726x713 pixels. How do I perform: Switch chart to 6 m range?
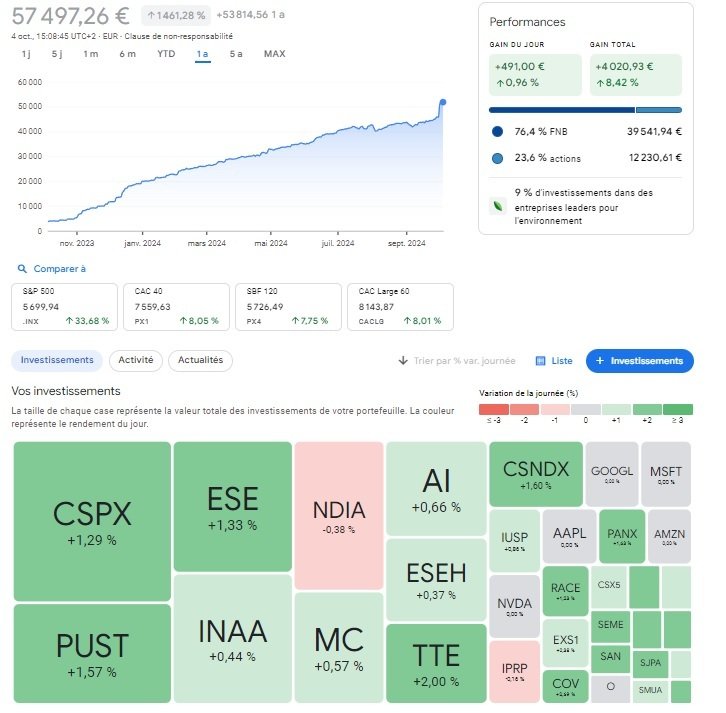pos(127,54)
